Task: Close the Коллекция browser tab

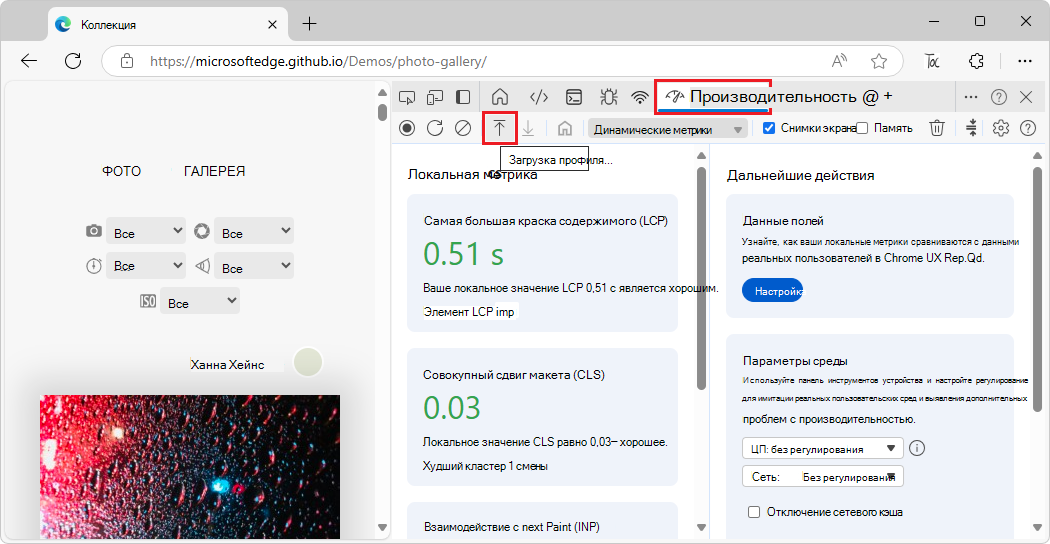Action: 273,25
